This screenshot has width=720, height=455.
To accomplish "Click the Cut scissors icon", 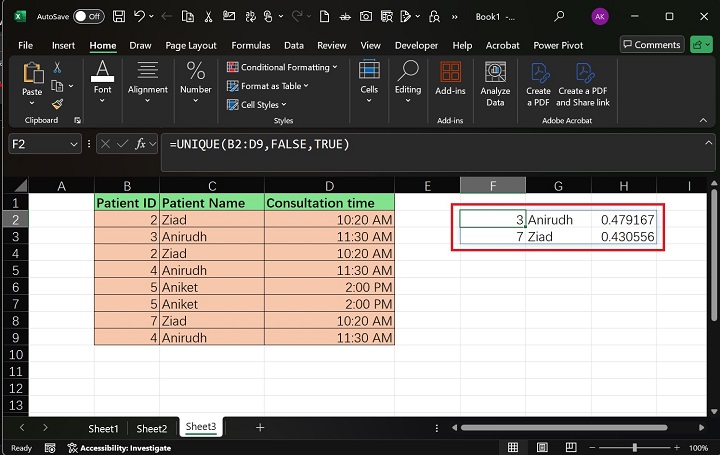I will pos(57,67).
